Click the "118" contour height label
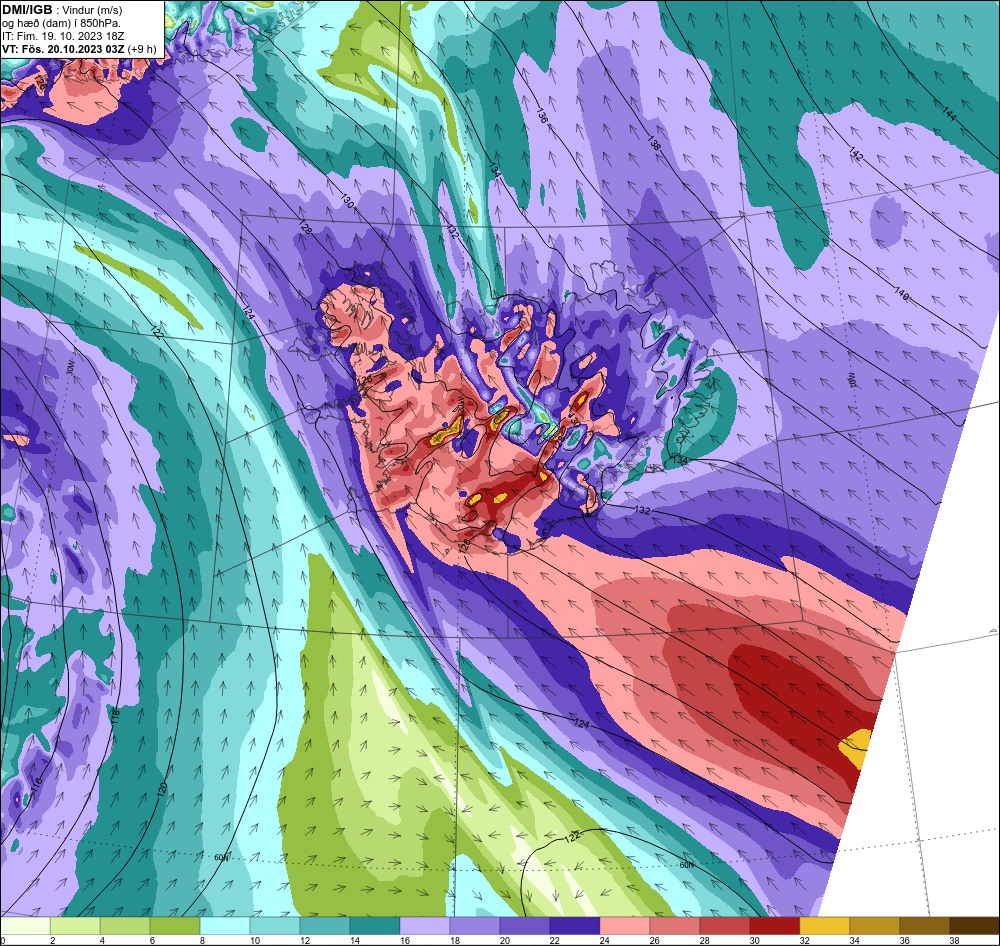This screenshot has width=1000, height=946. click(x=115, y=714)
